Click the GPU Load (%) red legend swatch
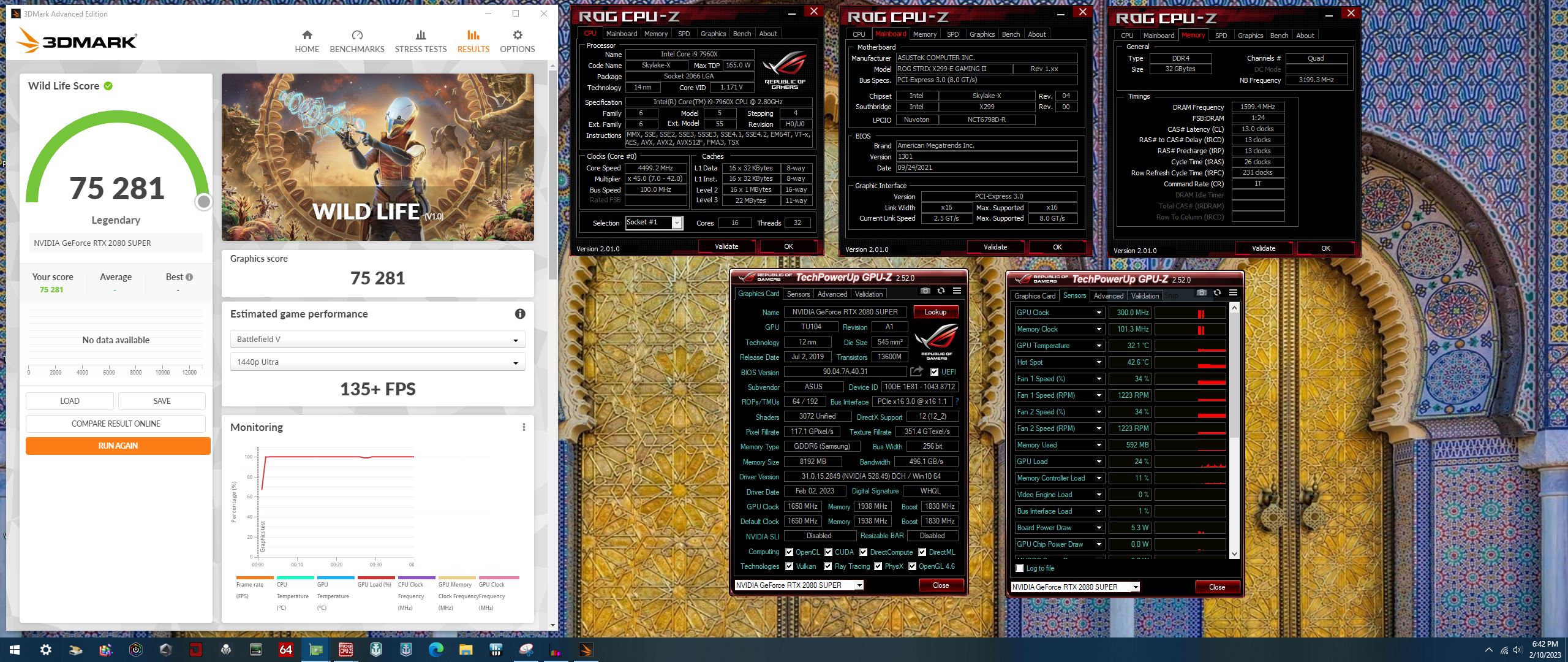 tap(376, 577)
